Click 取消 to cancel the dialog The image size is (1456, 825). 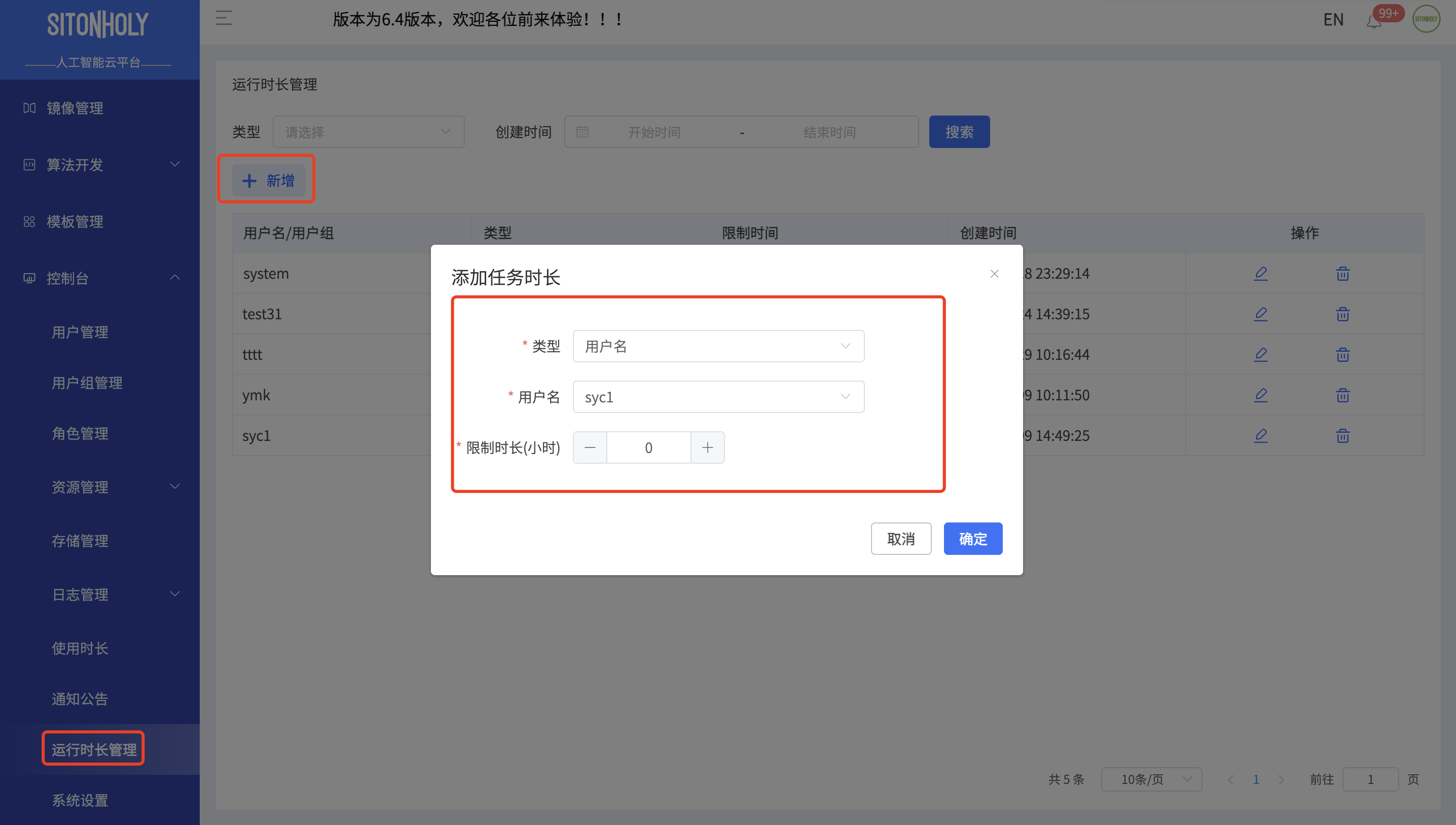(900, 539)
